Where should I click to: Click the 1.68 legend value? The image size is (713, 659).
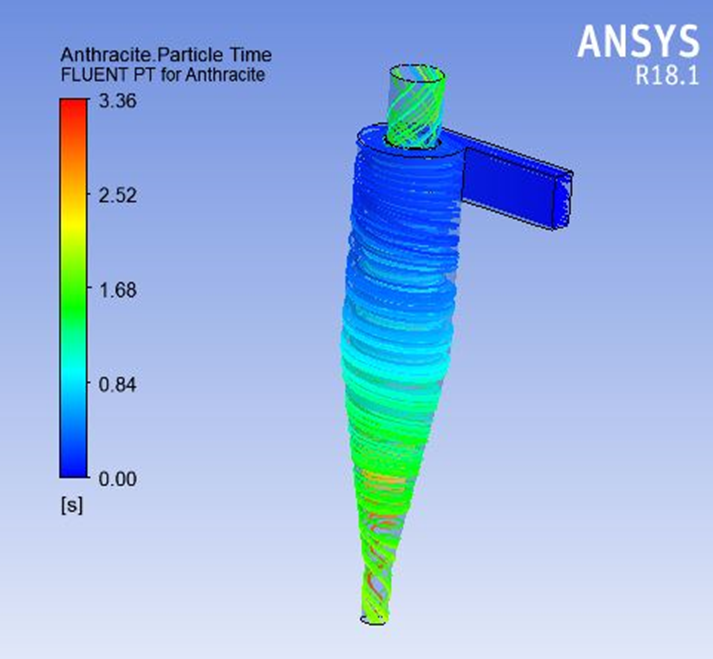[117, 290]
